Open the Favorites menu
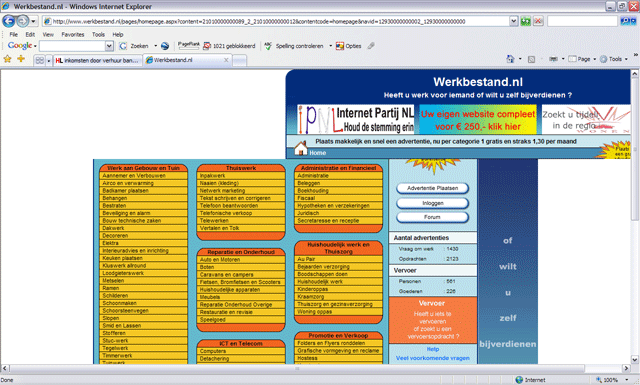Image resolution: width=640 pixels, height=385 pixels. coord(73,35)
